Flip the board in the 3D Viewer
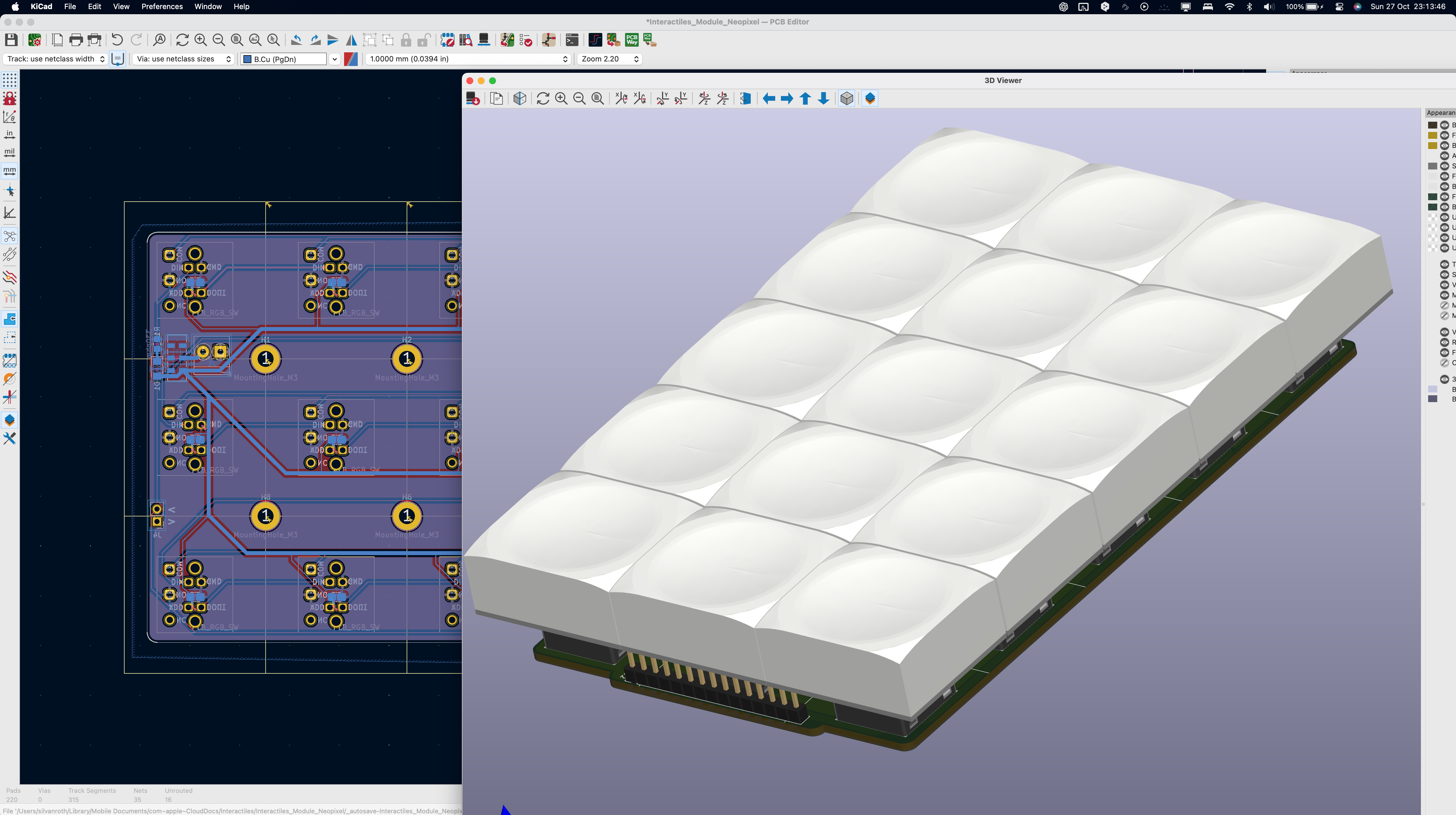1456x815 pixels. 746,98
